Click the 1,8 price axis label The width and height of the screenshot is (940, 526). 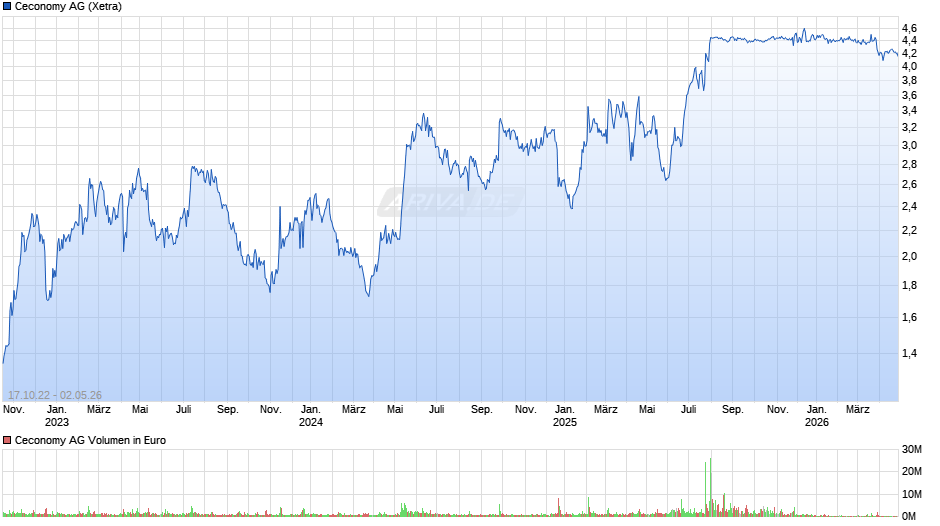point(909,285)
